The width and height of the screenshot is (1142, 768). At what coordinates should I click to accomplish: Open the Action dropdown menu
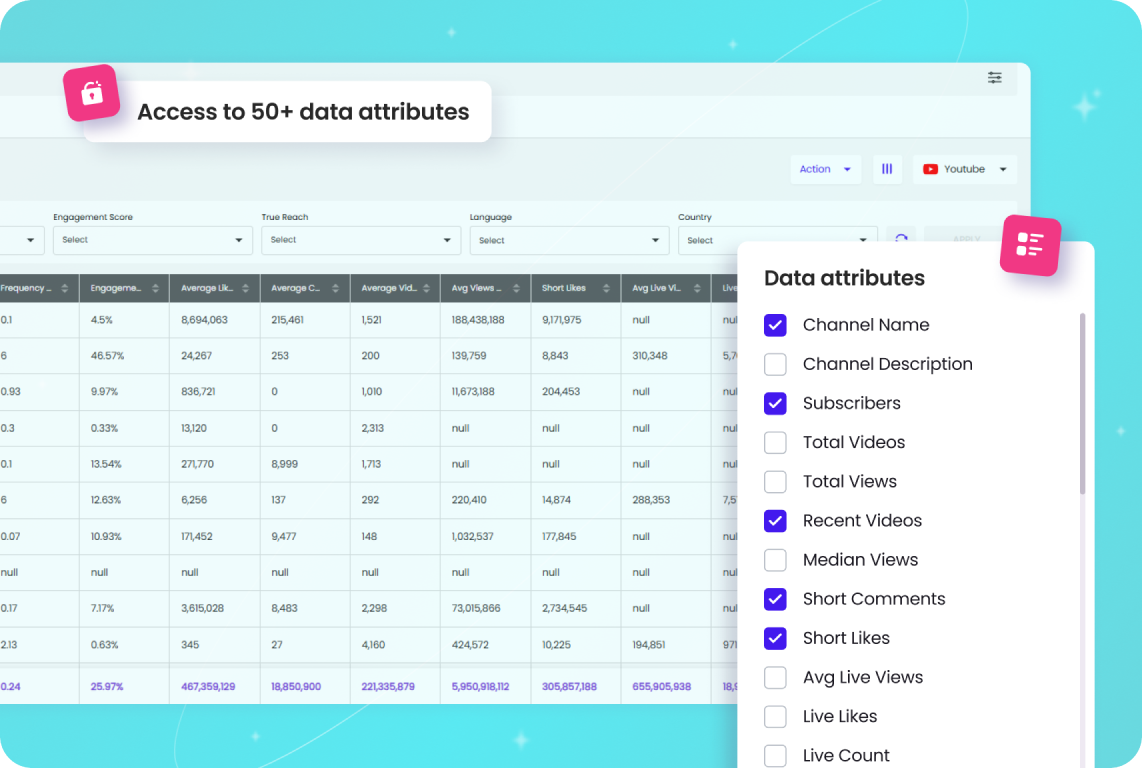(825, 169)
